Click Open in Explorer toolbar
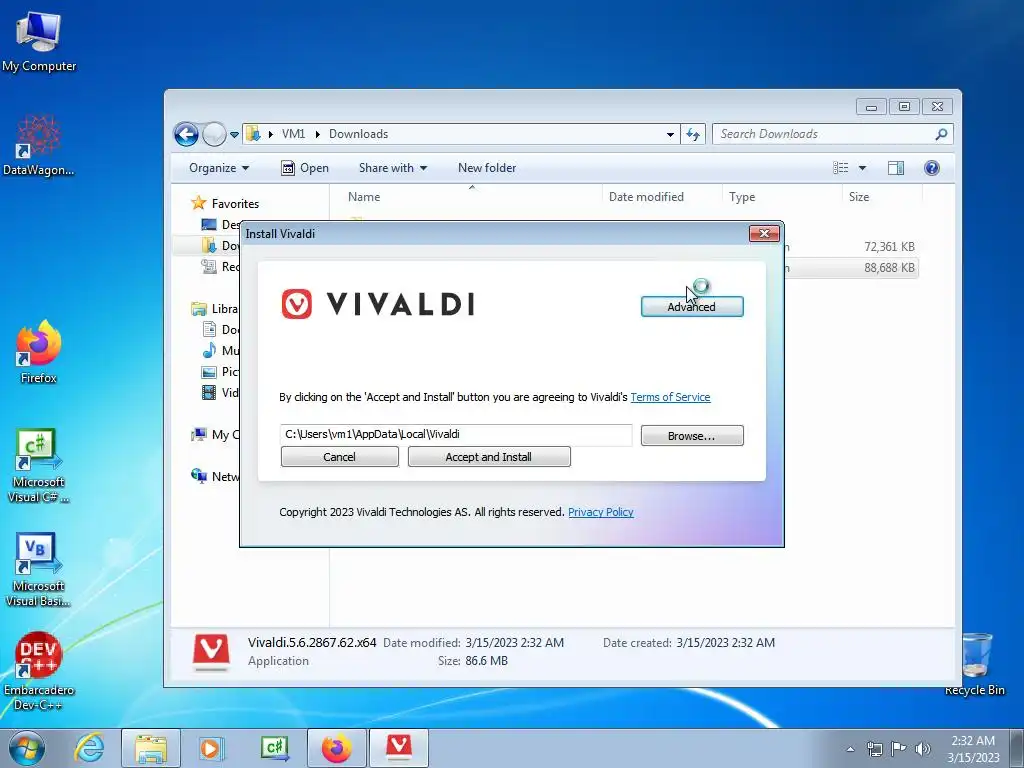1024x768 pixels. pyautogui.click(x=305, y=168)
